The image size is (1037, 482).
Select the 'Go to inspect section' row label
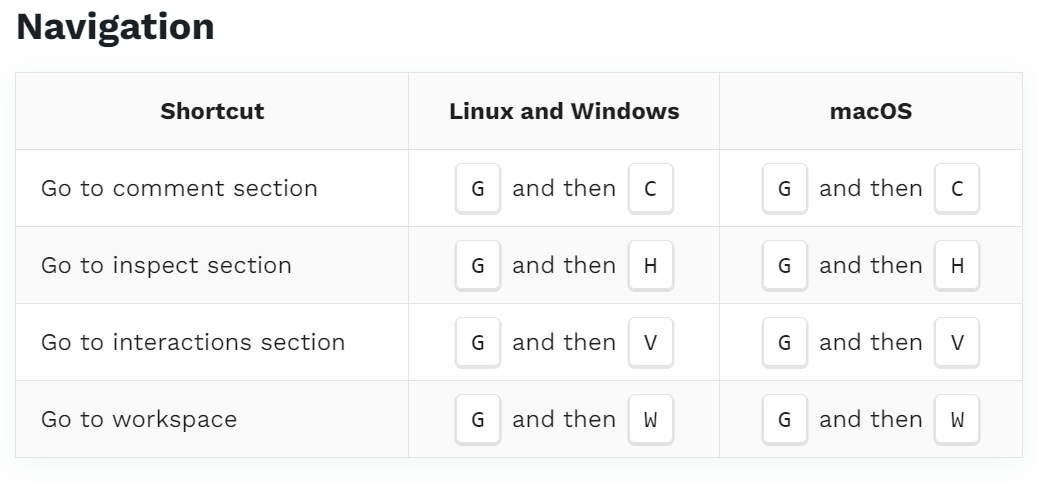(x=166, y=265)
